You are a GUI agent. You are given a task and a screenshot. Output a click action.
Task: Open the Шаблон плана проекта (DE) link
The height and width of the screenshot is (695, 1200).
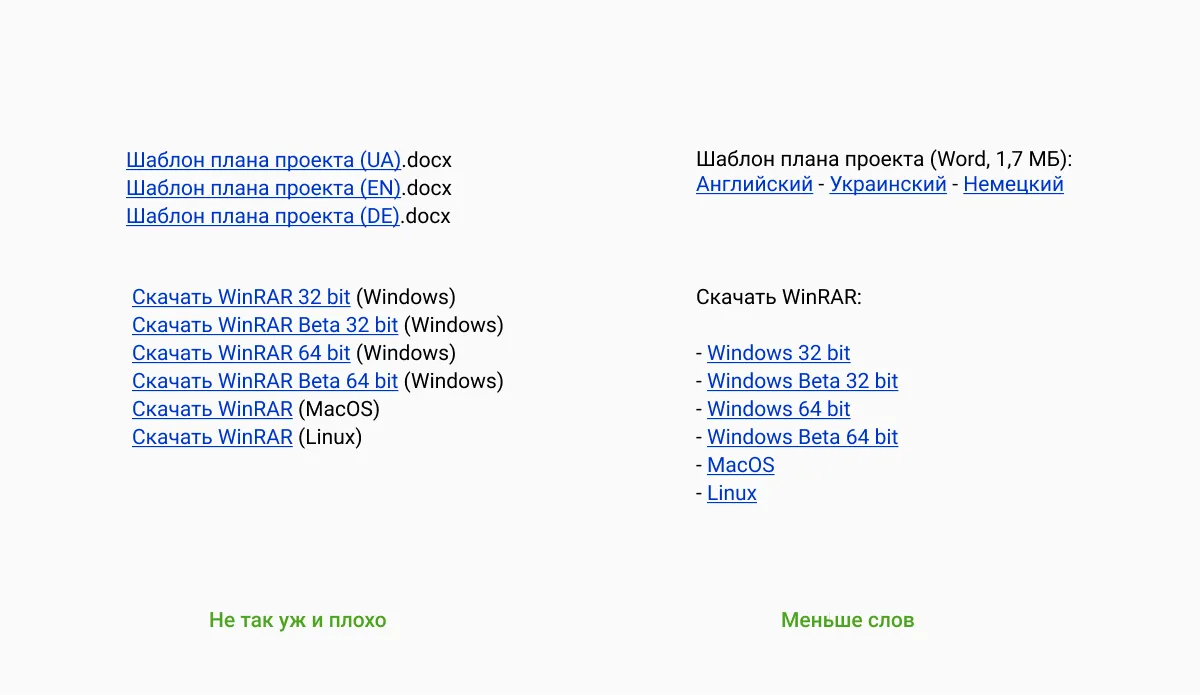click(x=263, y=216)
